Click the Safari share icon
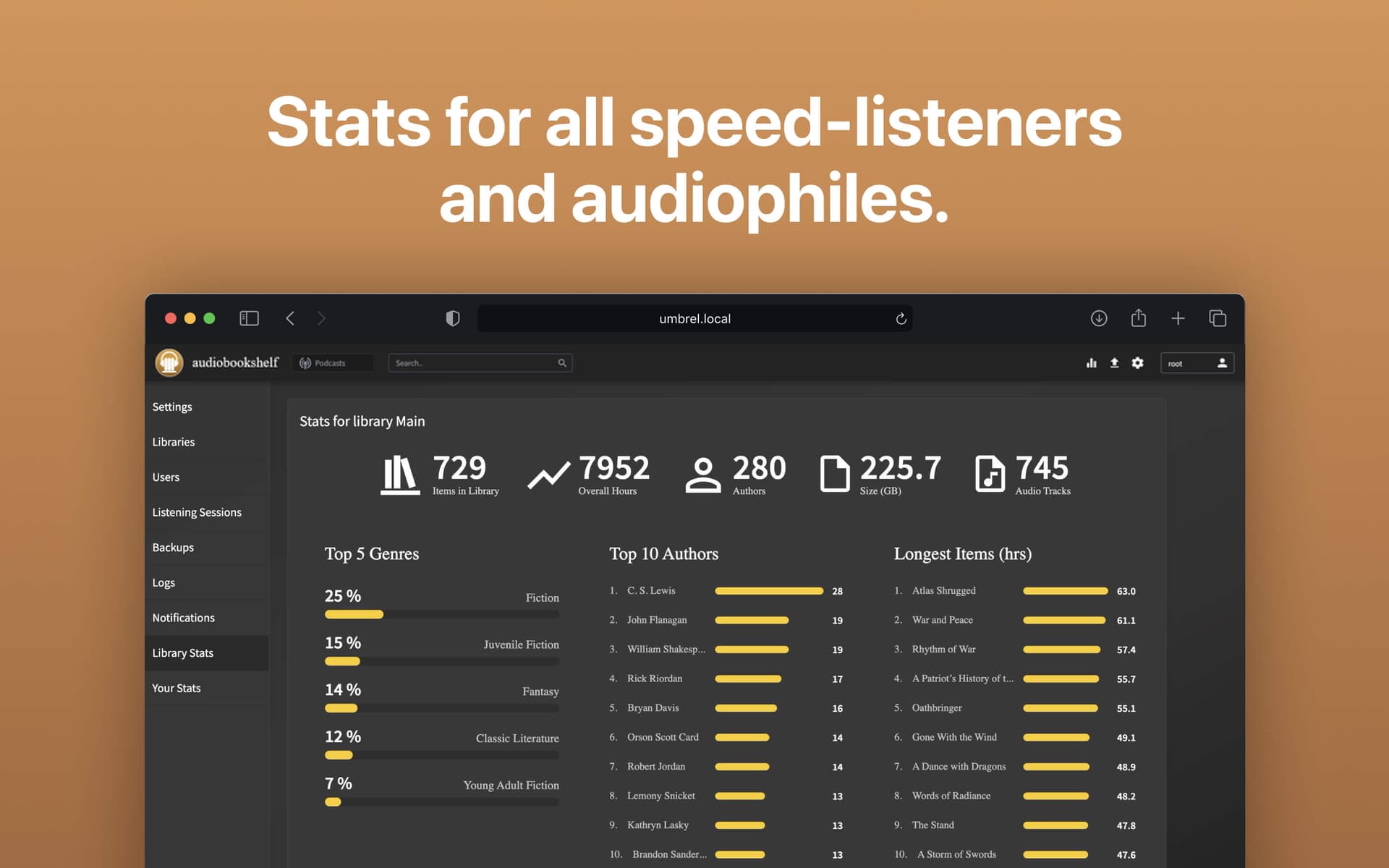 pos(1139,318)
